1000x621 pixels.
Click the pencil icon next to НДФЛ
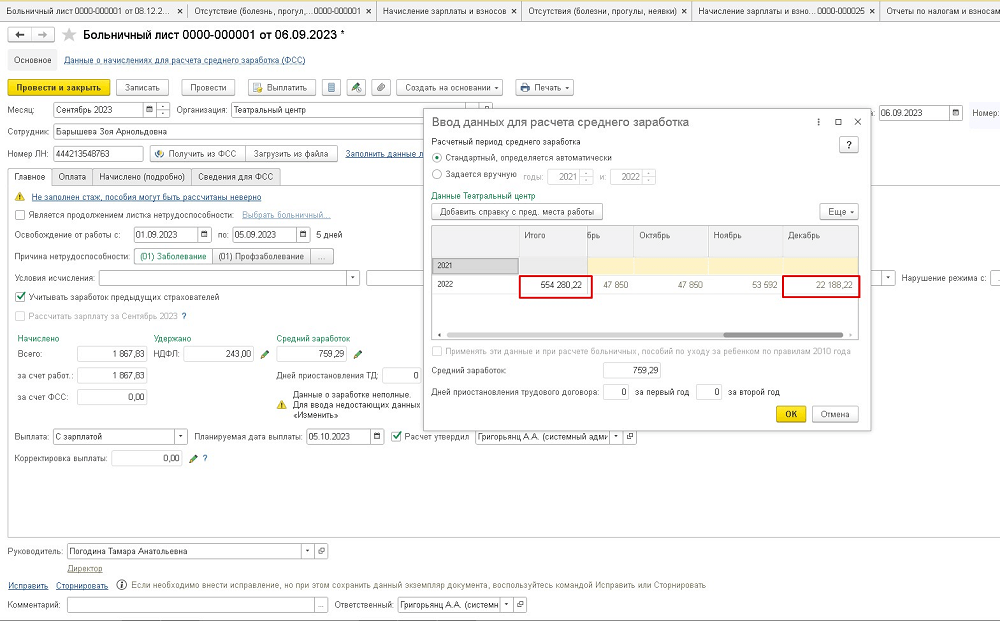265,354
